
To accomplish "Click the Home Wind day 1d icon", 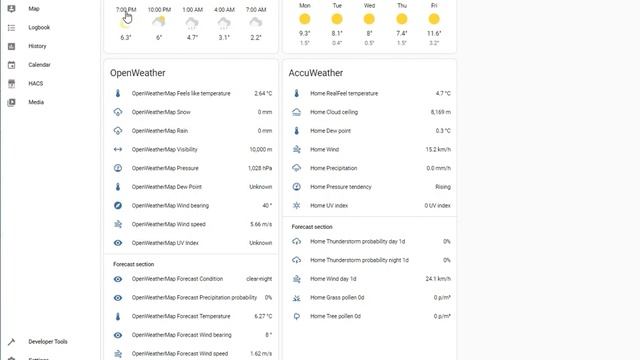I will (x=297, y=279).
